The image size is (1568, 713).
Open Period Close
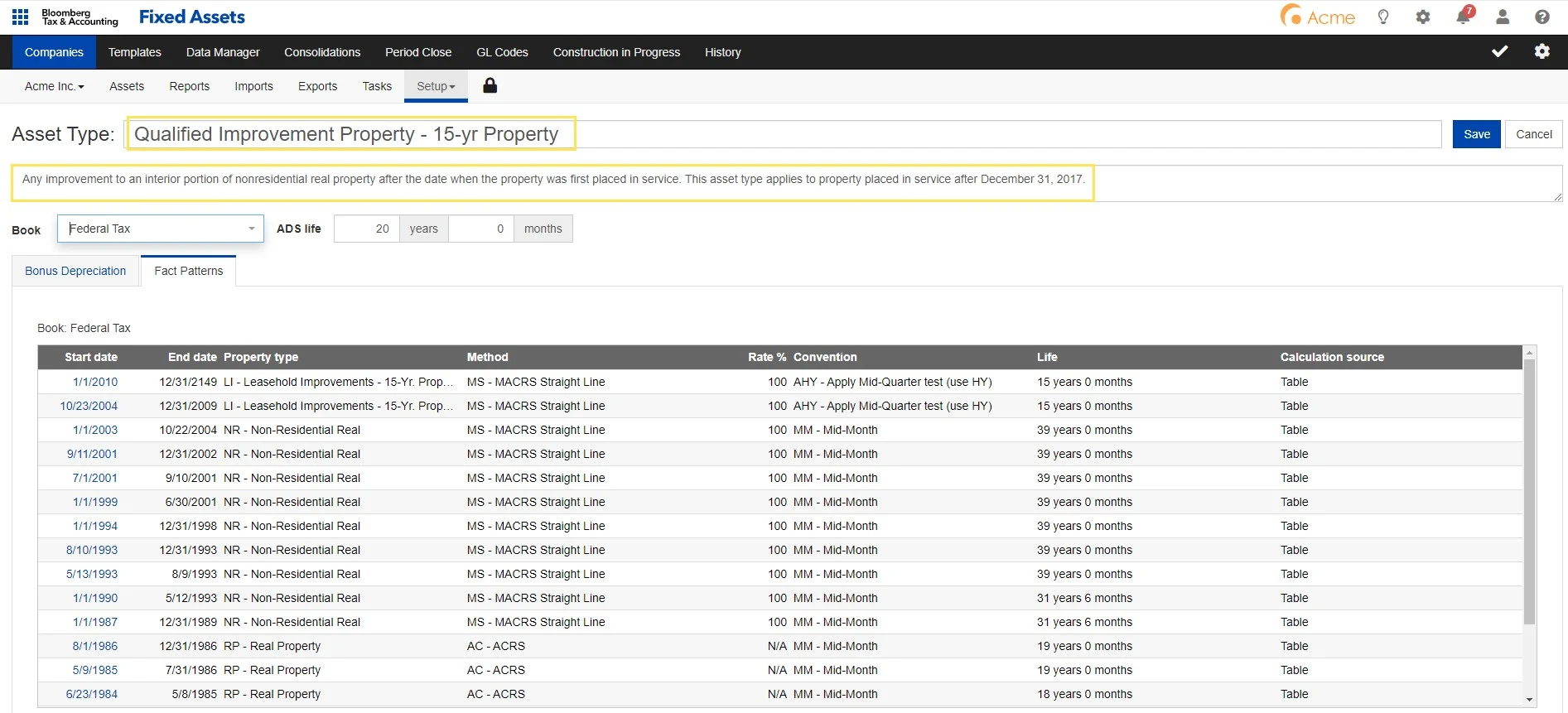pos(418,52)
